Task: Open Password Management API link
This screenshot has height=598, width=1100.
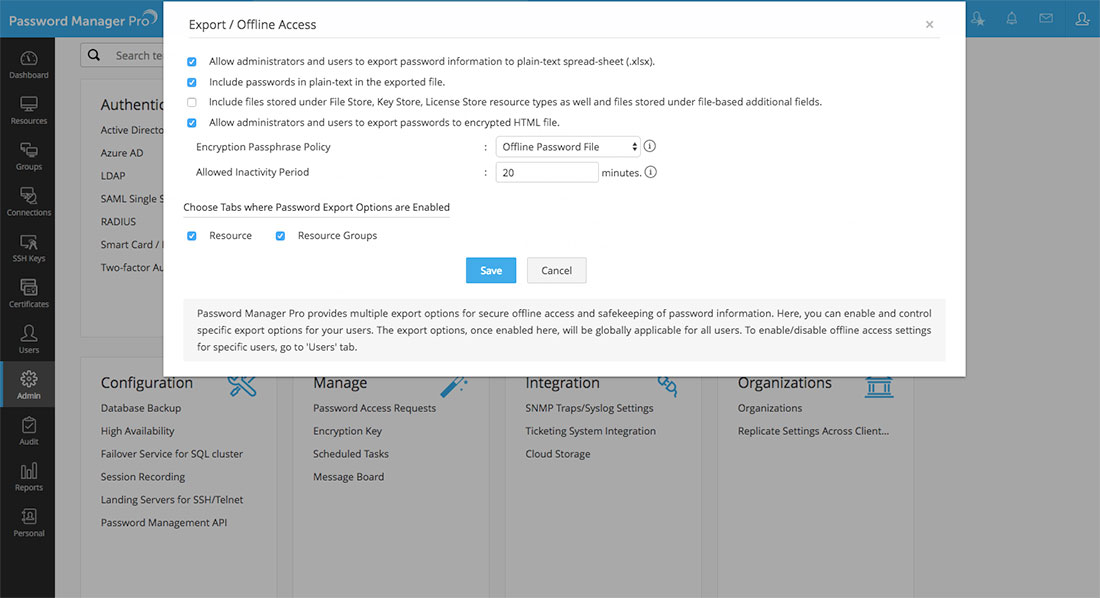Action: tap(163, 522)
